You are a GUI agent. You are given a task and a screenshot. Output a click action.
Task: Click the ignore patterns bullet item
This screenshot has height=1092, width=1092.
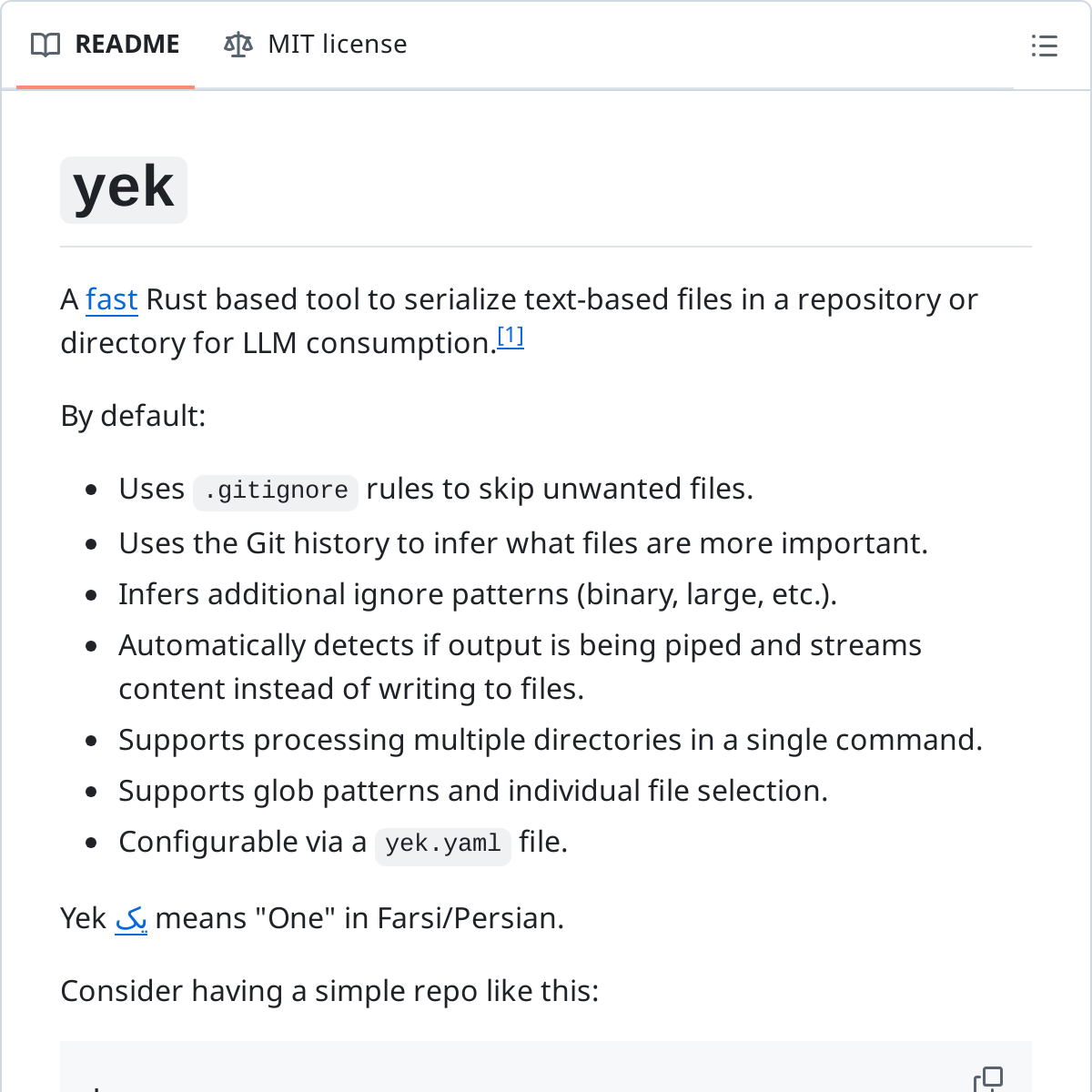478,594
